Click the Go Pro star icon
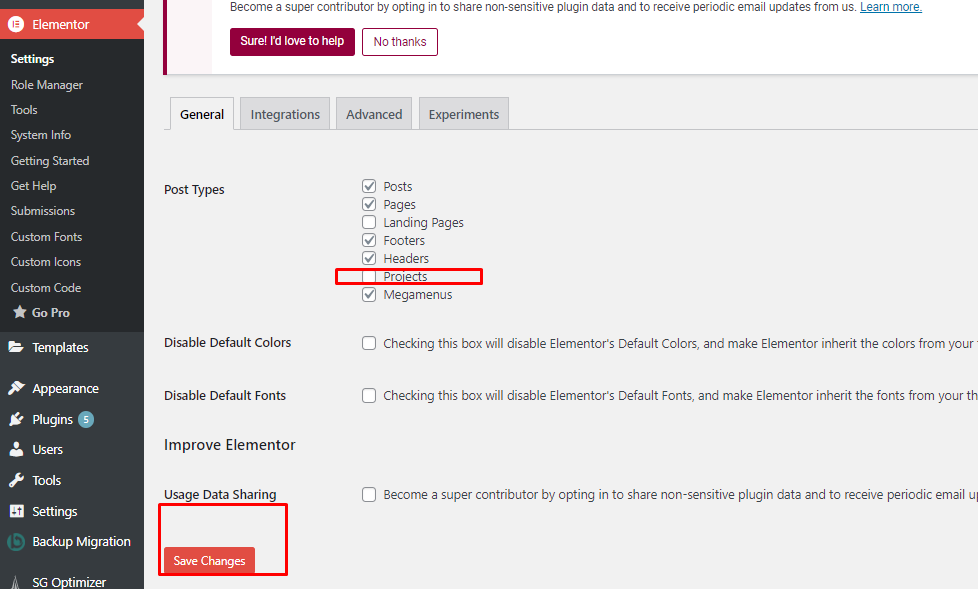Image resolution: width=978 pixels, height=589 pixels. click(19, 312)
